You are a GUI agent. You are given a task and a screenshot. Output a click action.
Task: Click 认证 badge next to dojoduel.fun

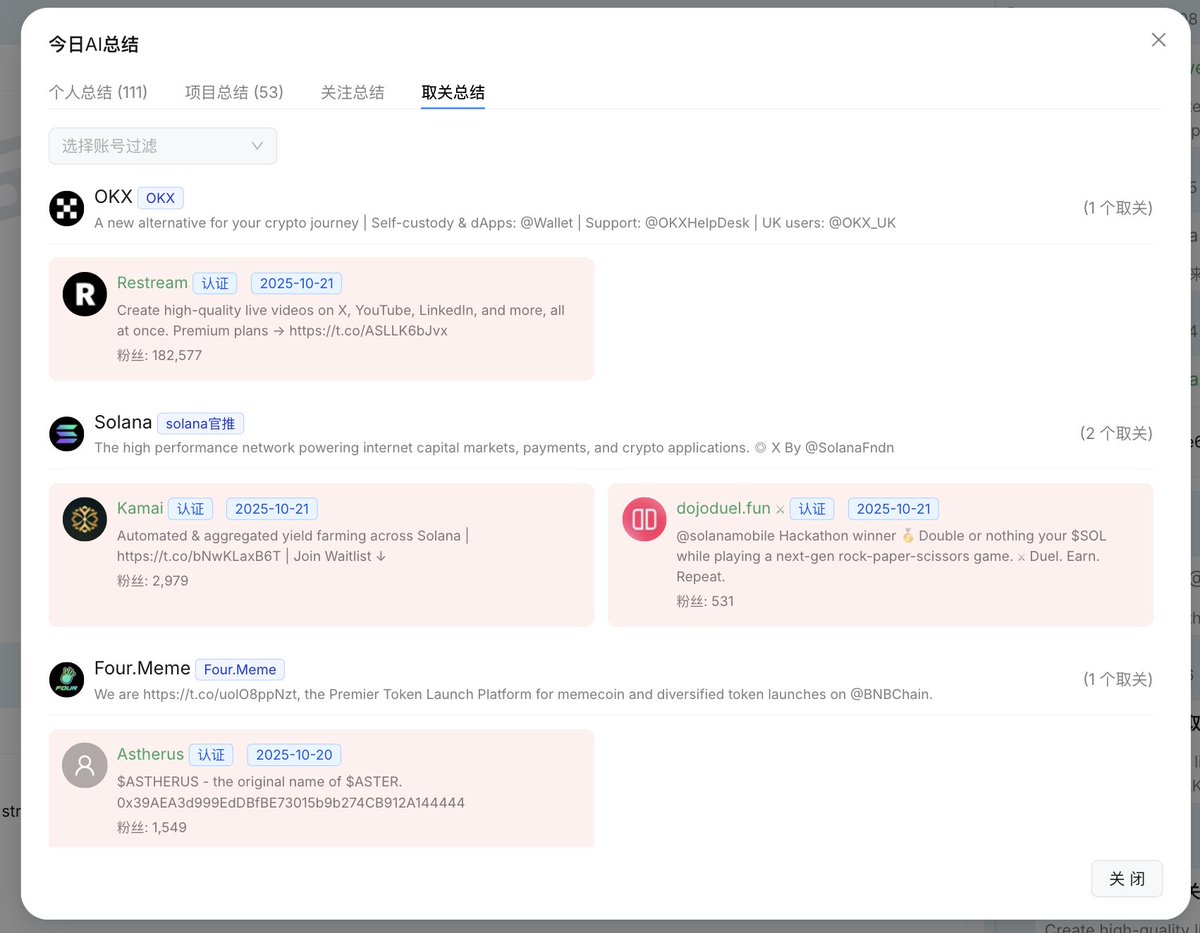(812, 508)
